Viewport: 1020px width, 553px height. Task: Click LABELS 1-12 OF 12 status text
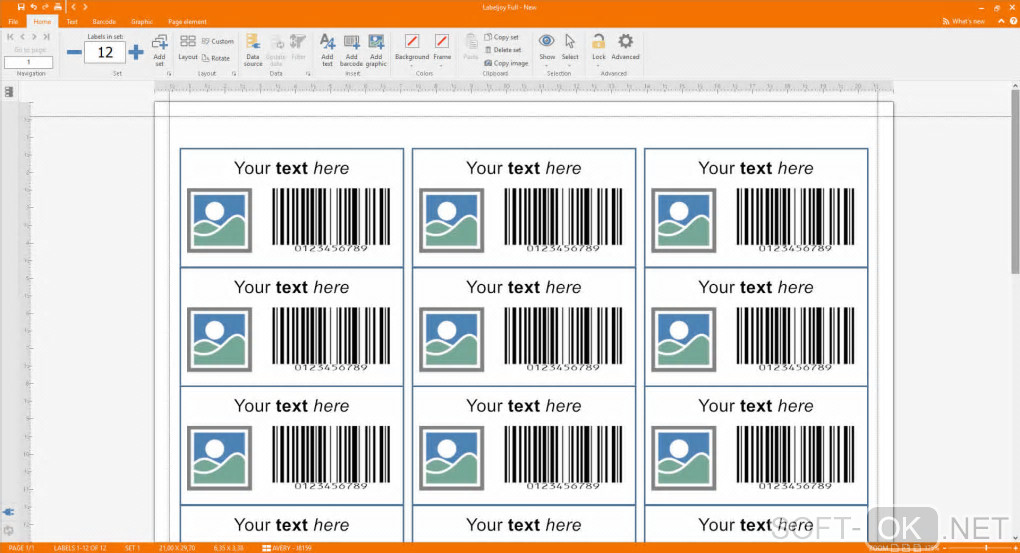tap(79, 548)
